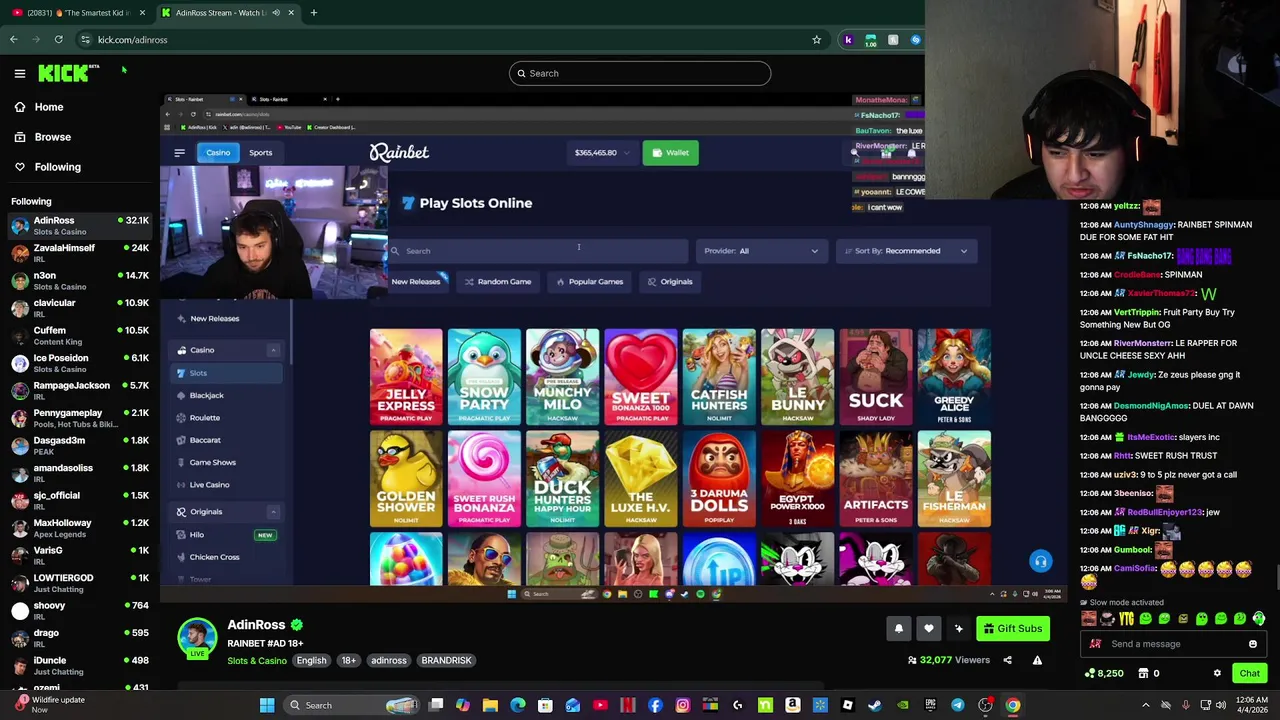
Task: Open the Provider dropdown in Rainbet
Action: pyautogui.click(x=761, y=251)
